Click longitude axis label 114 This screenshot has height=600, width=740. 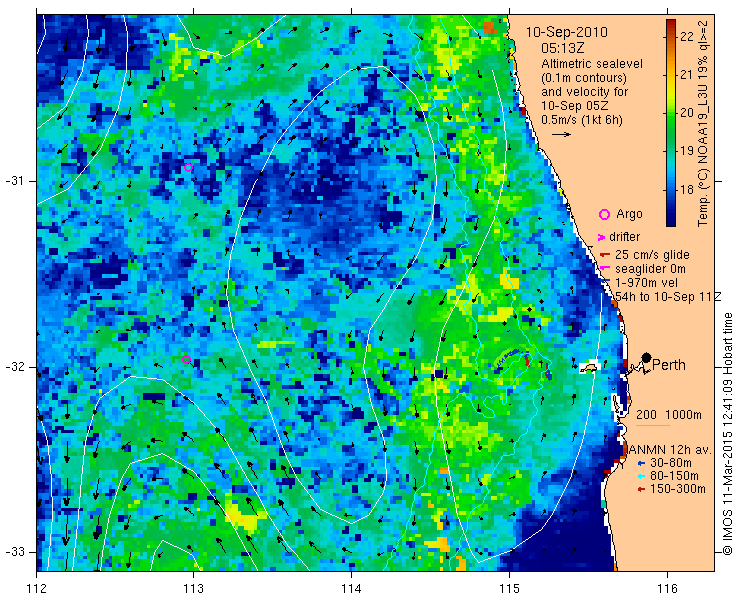pyautogui.click(x=351, y=589)
